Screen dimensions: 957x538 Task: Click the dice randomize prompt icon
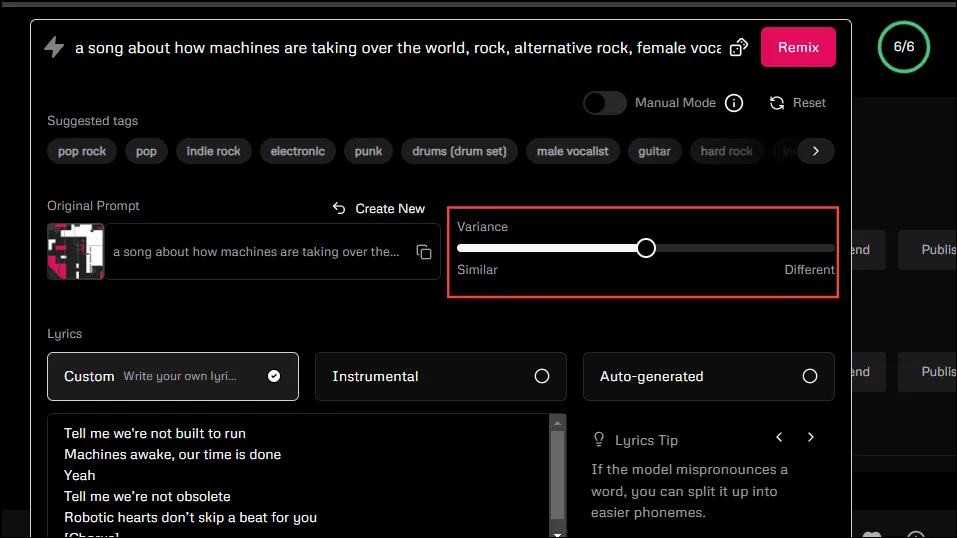[x=739, y=48]
